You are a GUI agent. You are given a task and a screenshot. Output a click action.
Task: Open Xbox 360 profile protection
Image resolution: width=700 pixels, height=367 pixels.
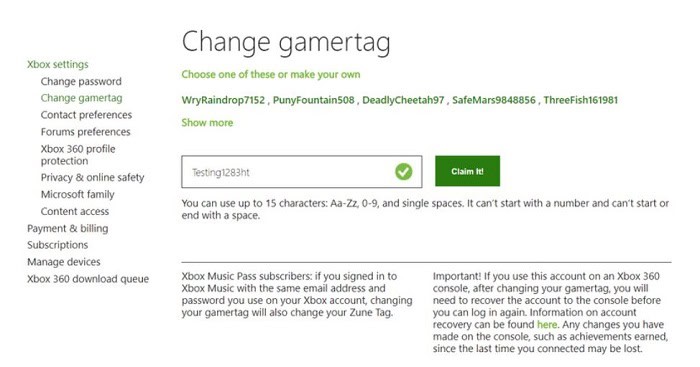pos(78,154)
